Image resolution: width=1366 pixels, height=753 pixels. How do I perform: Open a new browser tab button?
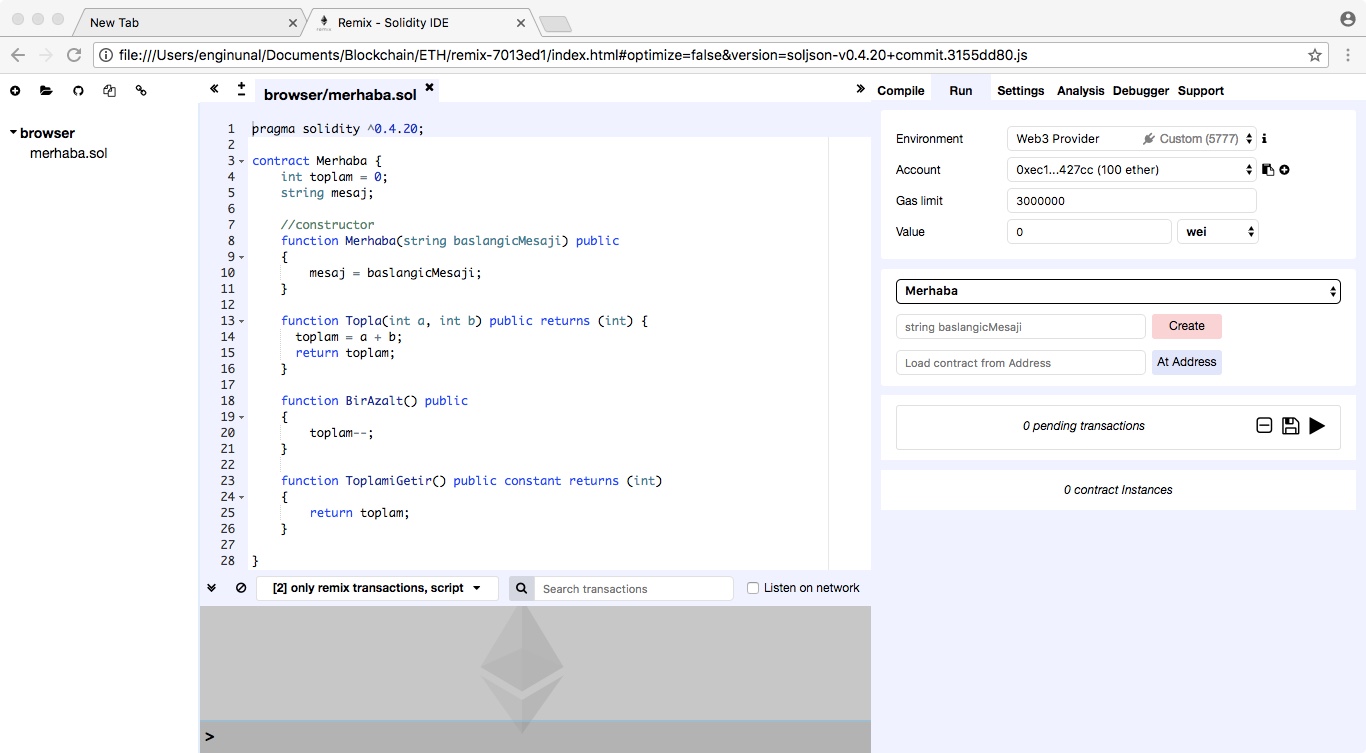tap(555, 24)
